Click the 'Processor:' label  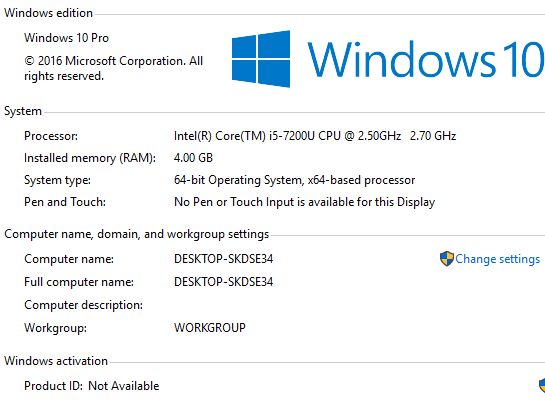51,136
